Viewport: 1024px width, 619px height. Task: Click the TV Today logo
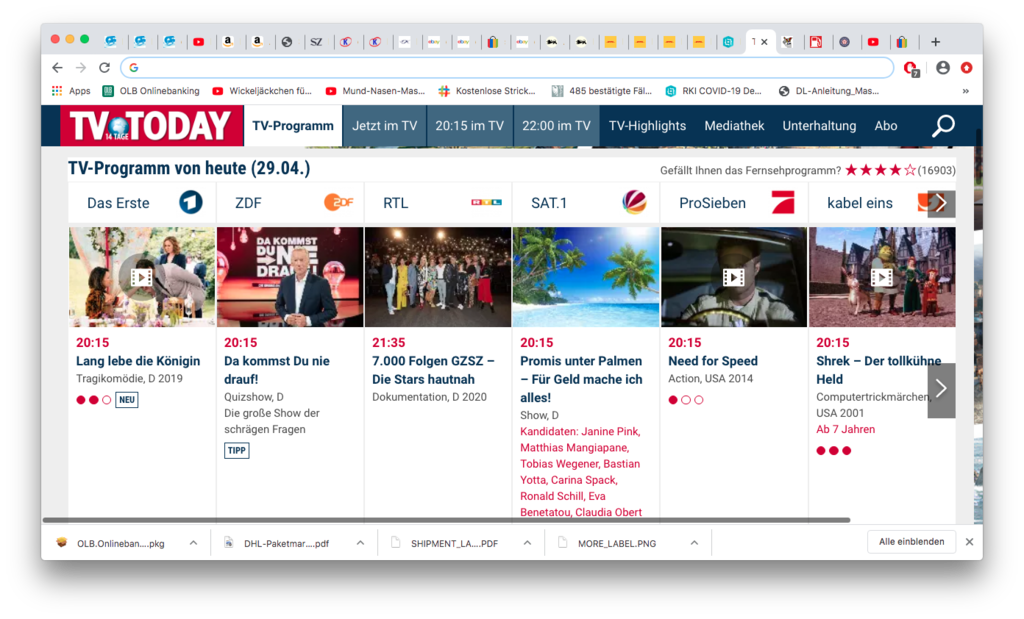click(x=151, y=125)
